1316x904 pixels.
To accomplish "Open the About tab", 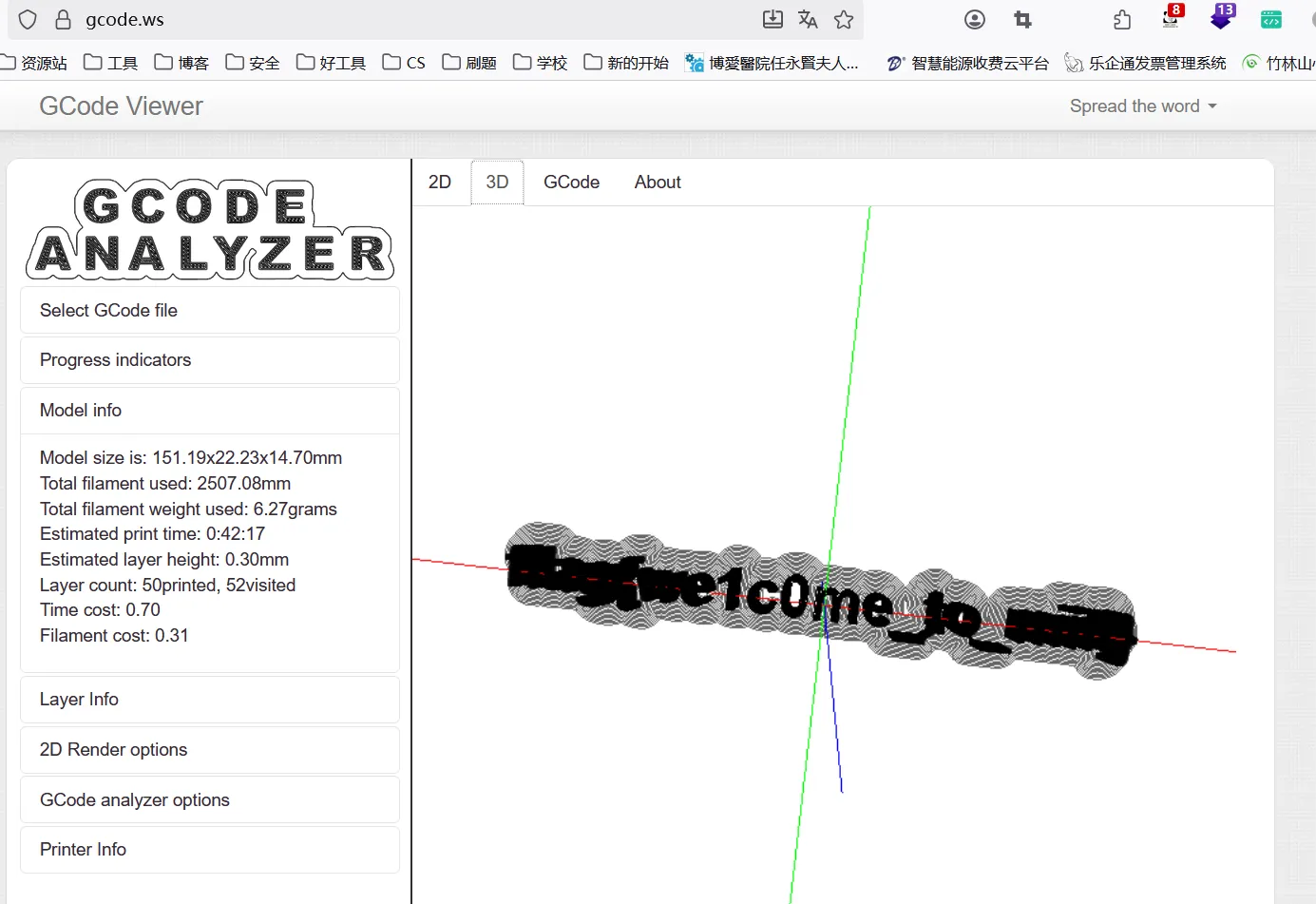I will point(658,183).
